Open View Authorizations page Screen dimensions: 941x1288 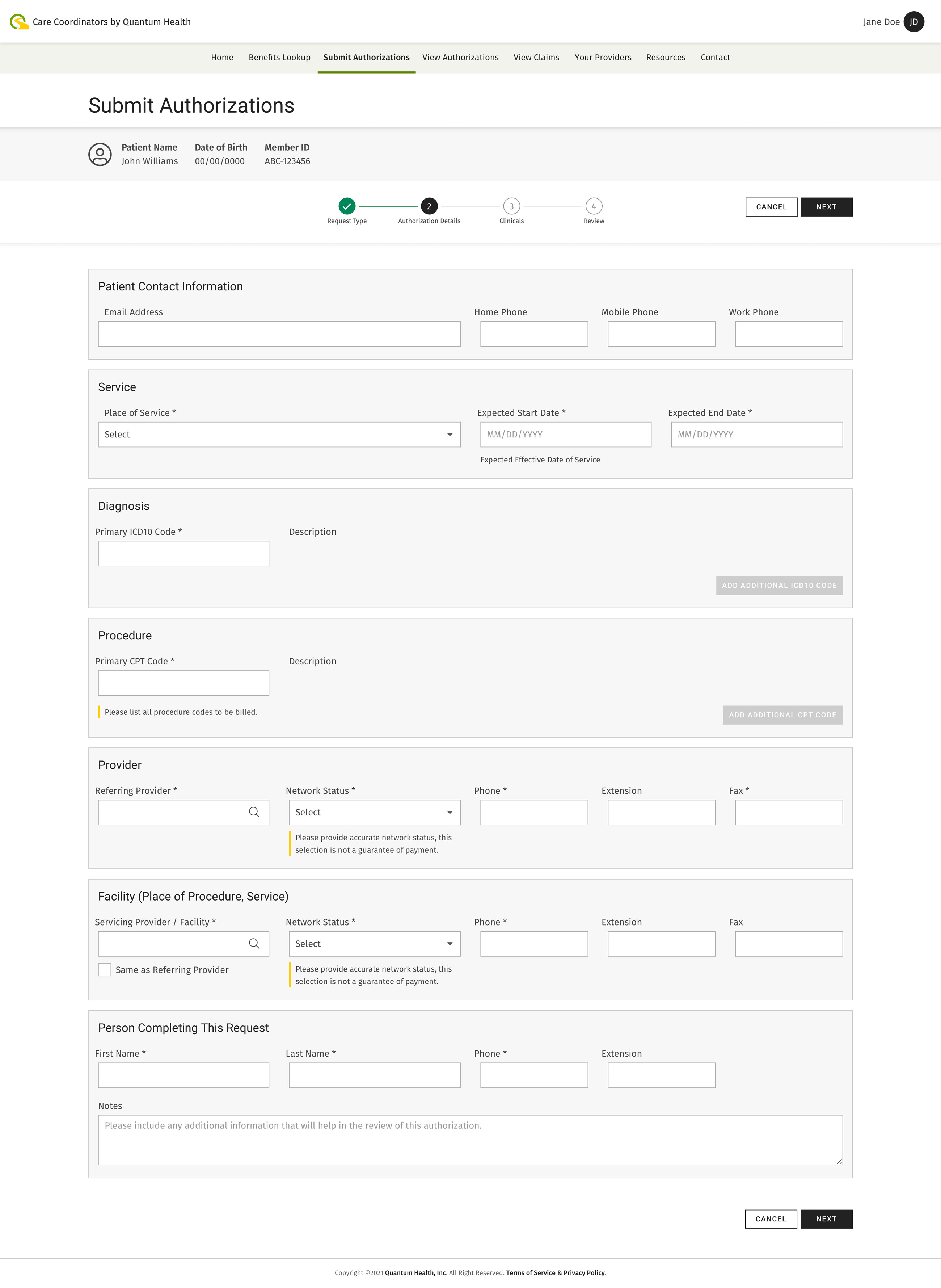tap(460, 58)
